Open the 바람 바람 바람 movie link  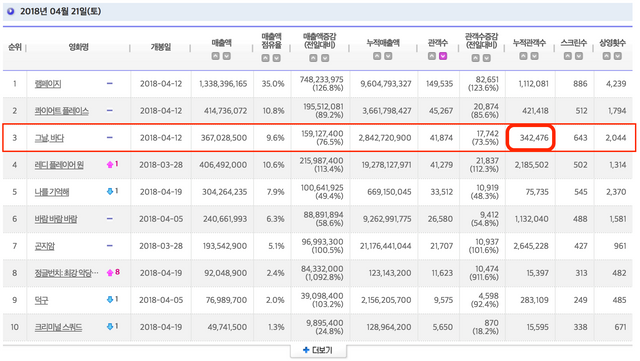click(56, 219)
